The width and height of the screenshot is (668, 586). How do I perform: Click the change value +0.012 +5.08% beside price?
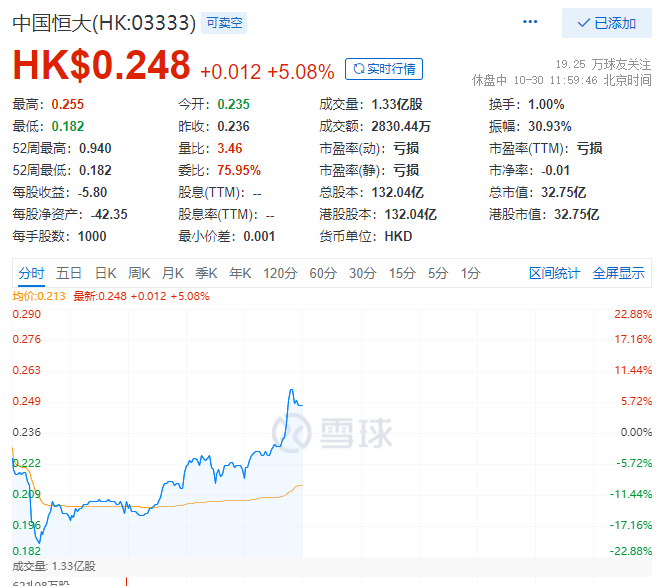[x=267, y=72]
